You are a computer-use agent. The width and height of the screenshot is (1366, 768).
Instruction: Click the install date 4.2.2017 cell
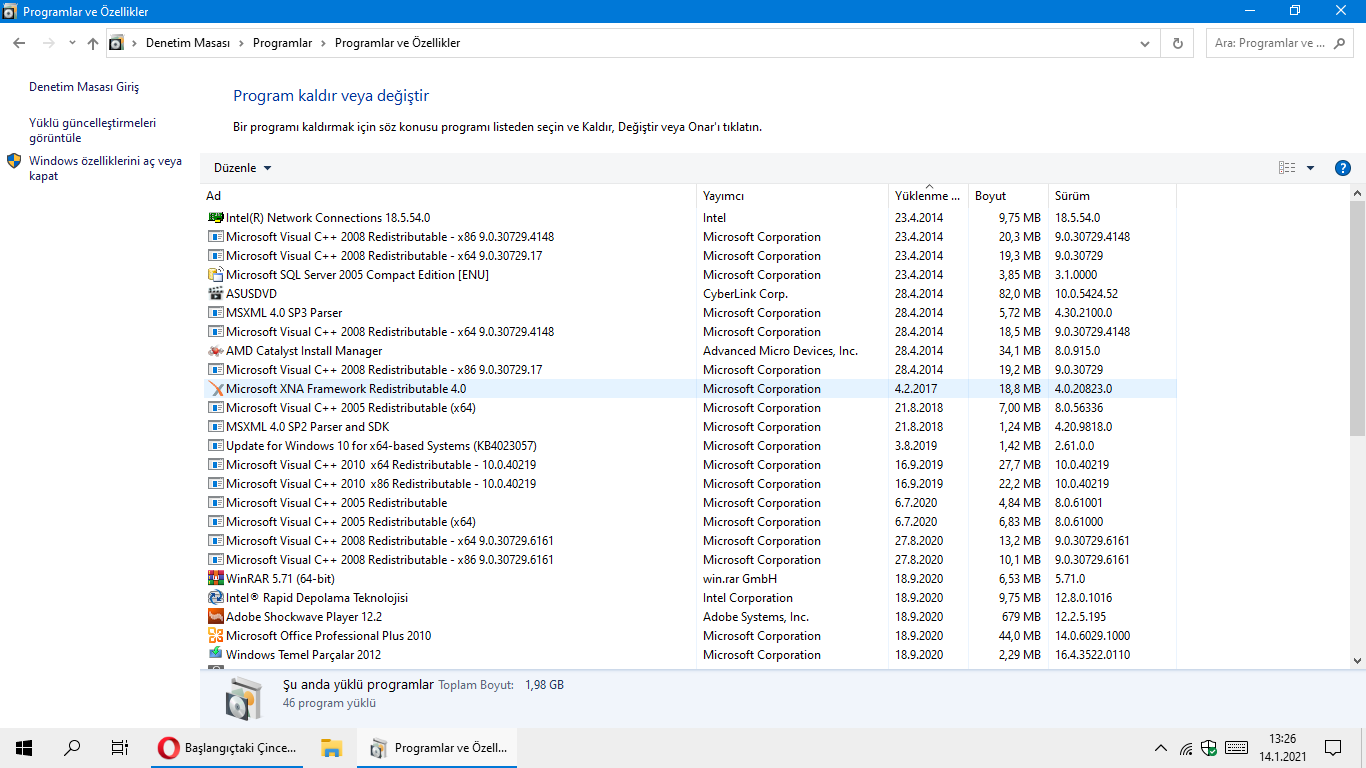pyautogui.click(x=915, y=388)
